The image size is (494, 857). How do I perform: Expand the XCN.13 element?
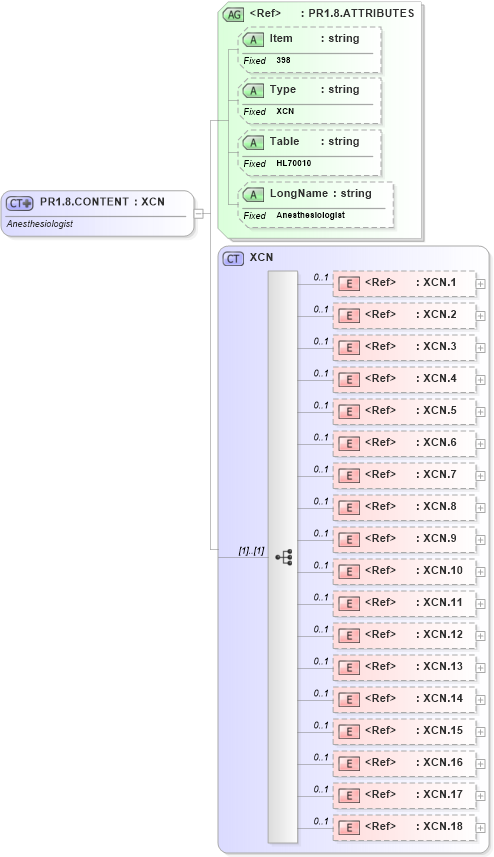point(480,668)
